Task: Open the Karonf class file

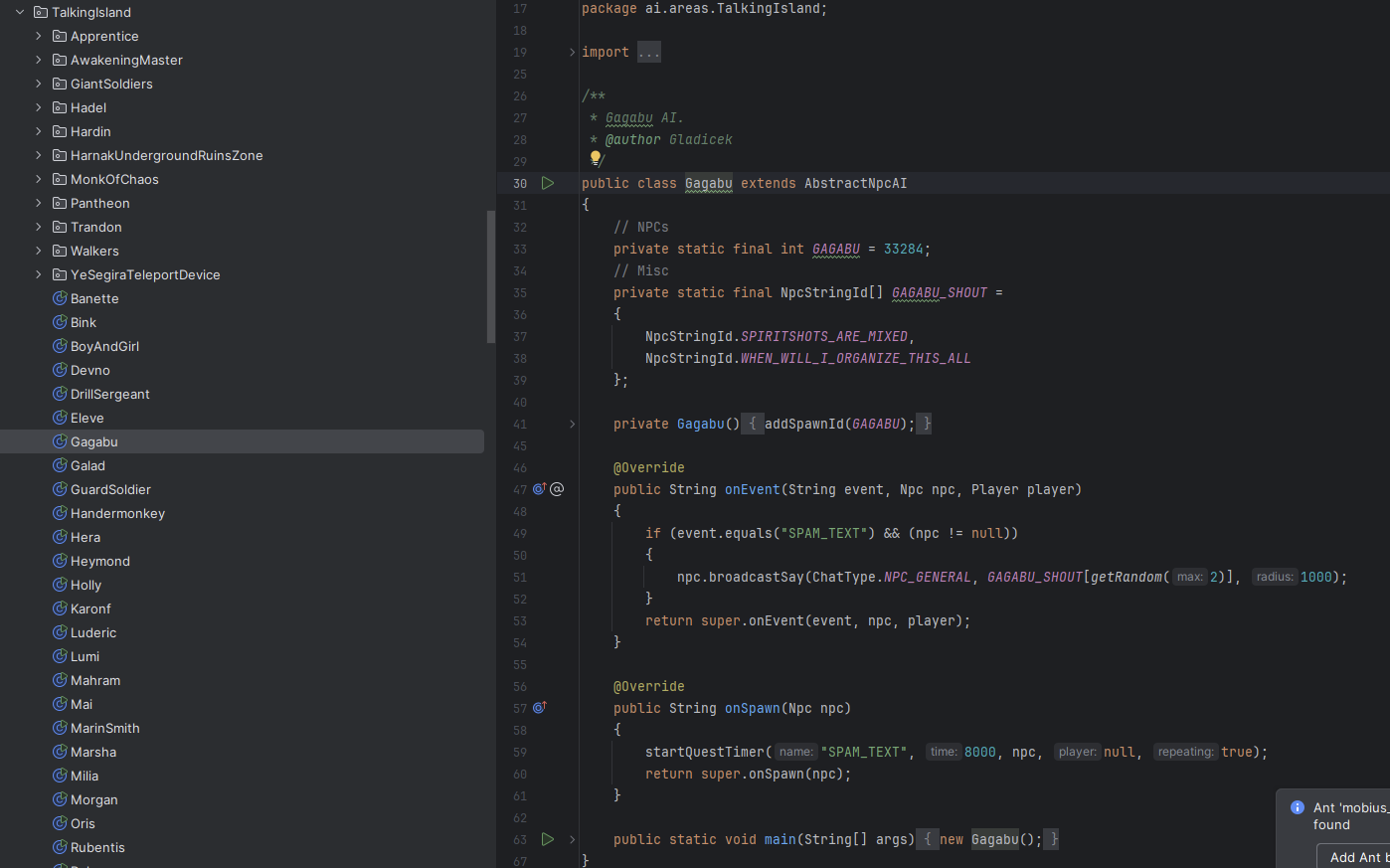Action: click(90, 608)
